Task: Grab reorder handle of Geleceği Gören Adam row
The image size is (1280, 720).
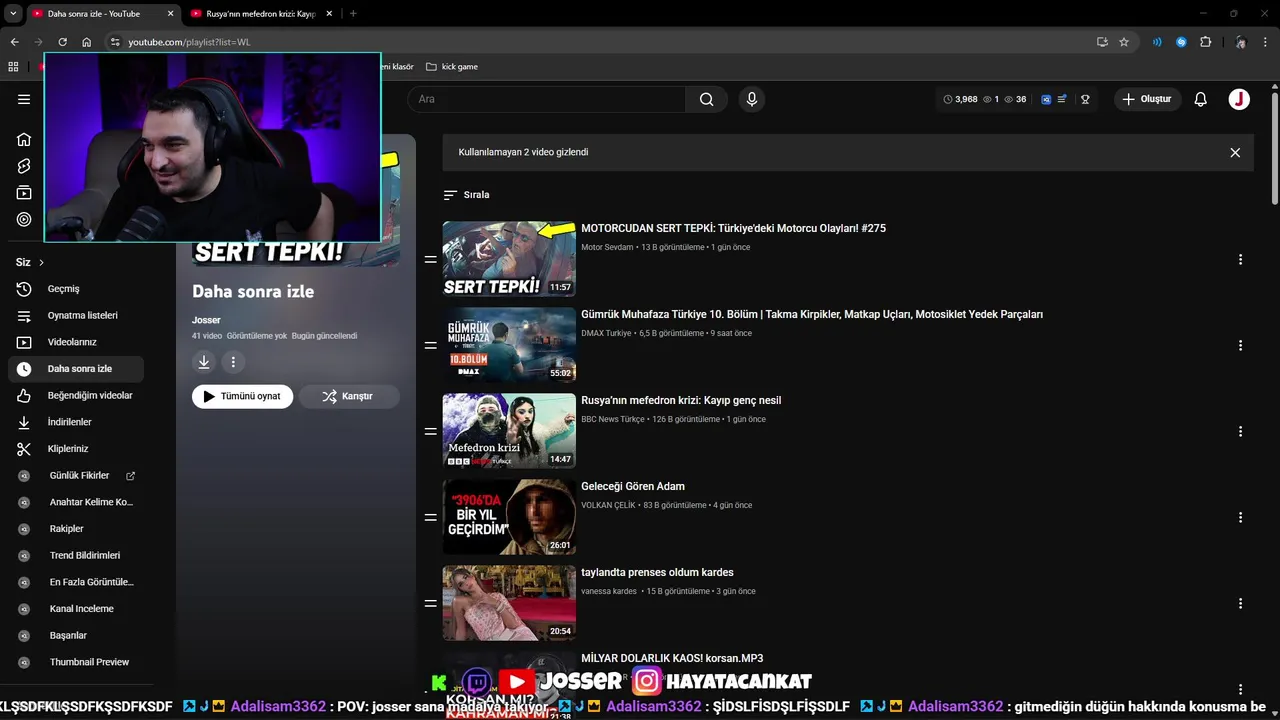Action: pyautogui.click(x=430, y=517)
